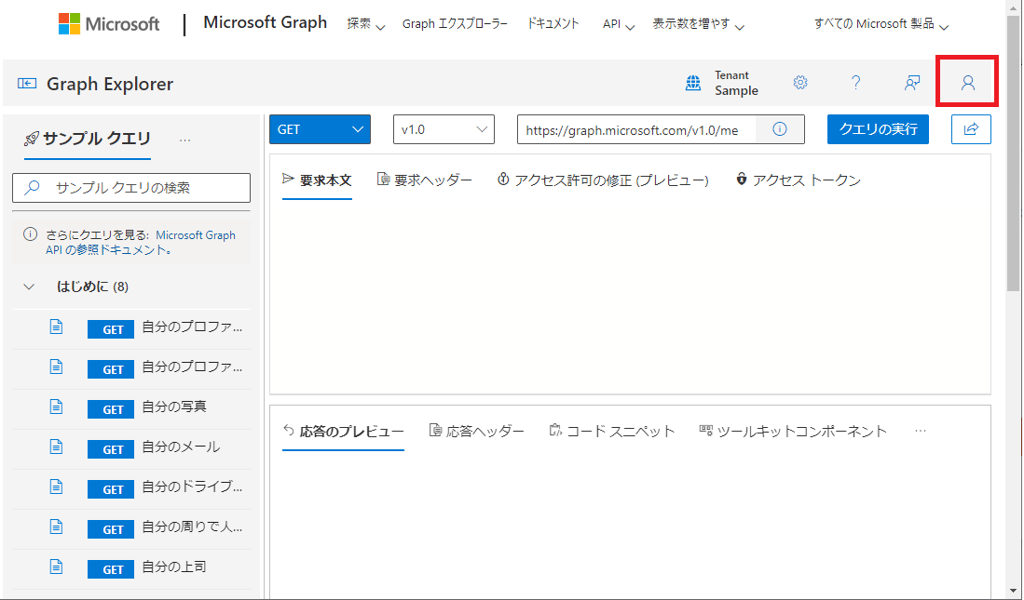Open the feedback icon
This screenshot has height=600, width=1024.
tap(912, 83)
